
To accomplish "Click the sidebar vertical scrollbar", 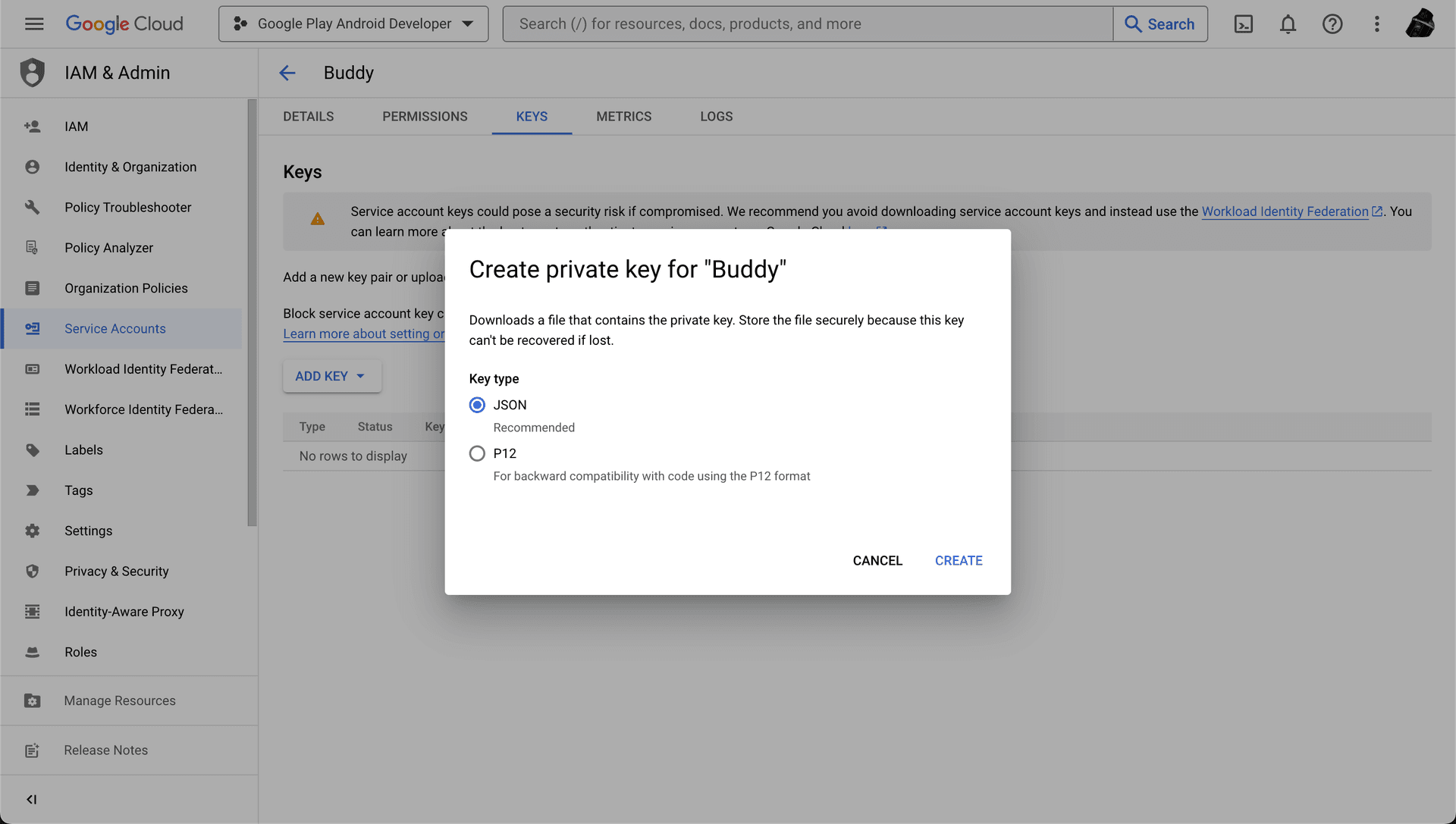I will 252,311.
